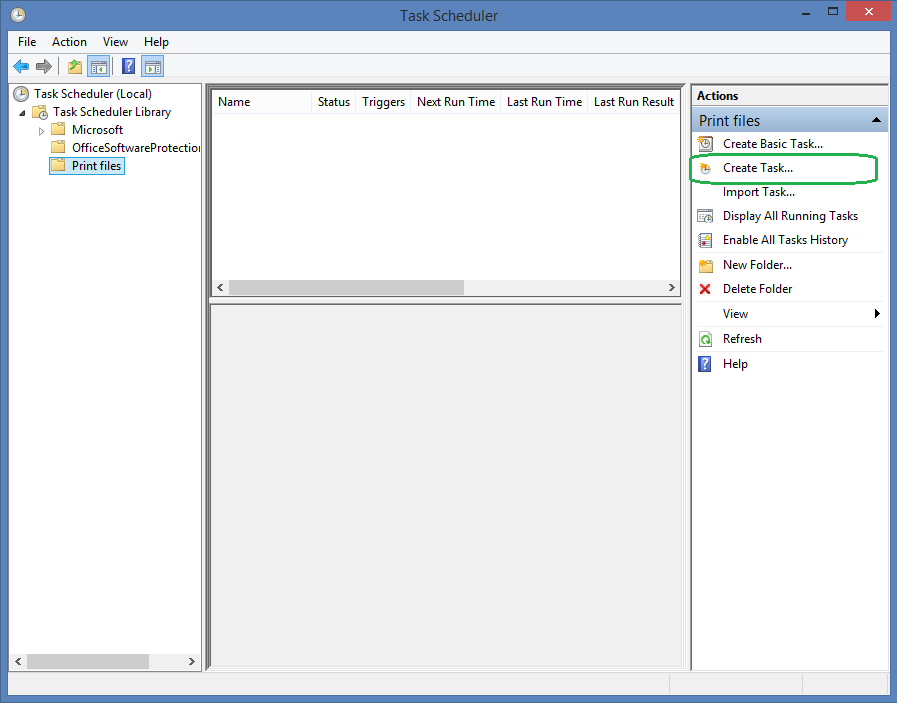Viewport: 897px width, 703px height.
Task: Sort by the Status column header
Action: pyautogui.click(x=334, y=102)
